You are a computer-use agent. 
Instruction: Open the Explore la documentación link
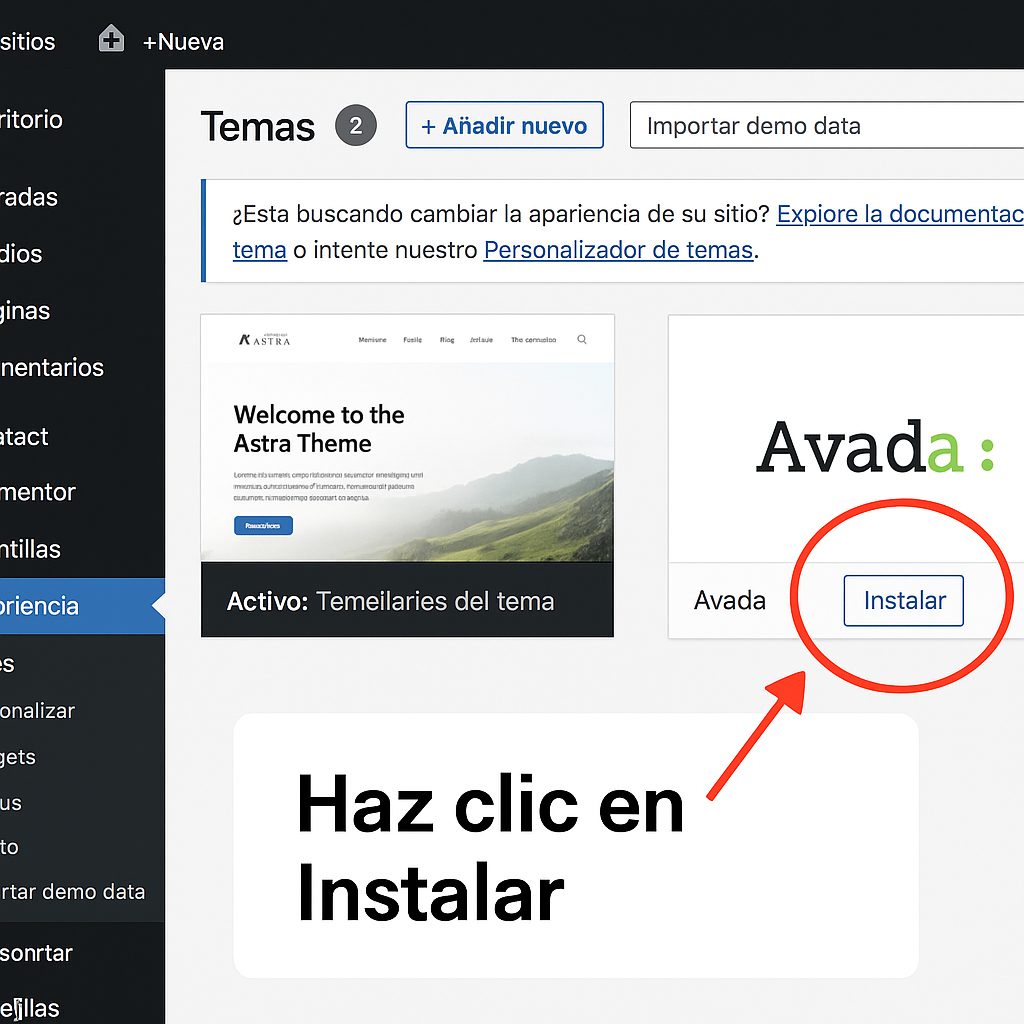tap(898, 214)
